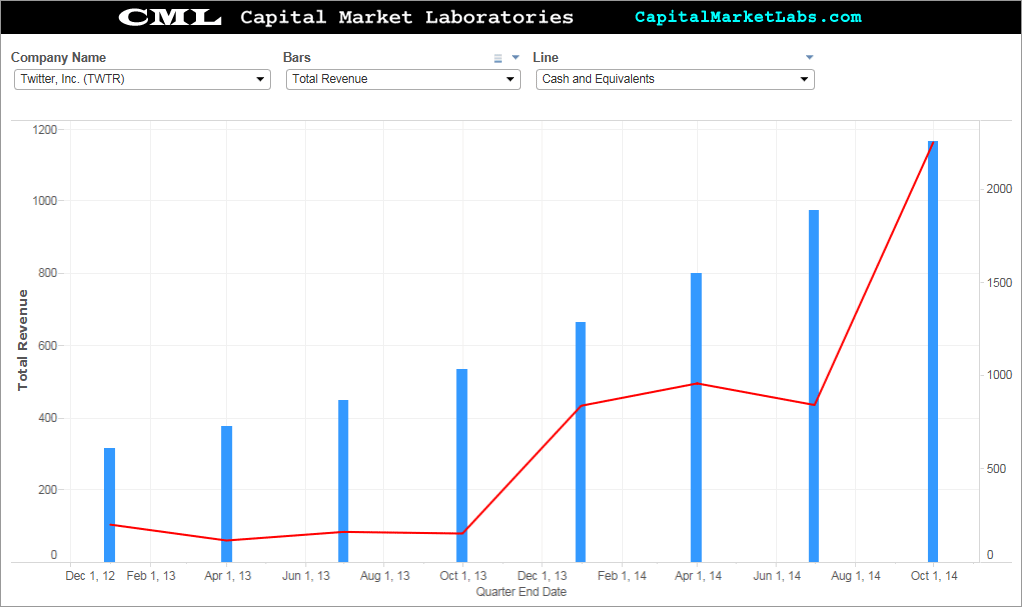Image resolution: width=1022 pixels, height=607 pixels.
Task: Click the 'Aug 1, 14' axis label
Action: (855, 576)
